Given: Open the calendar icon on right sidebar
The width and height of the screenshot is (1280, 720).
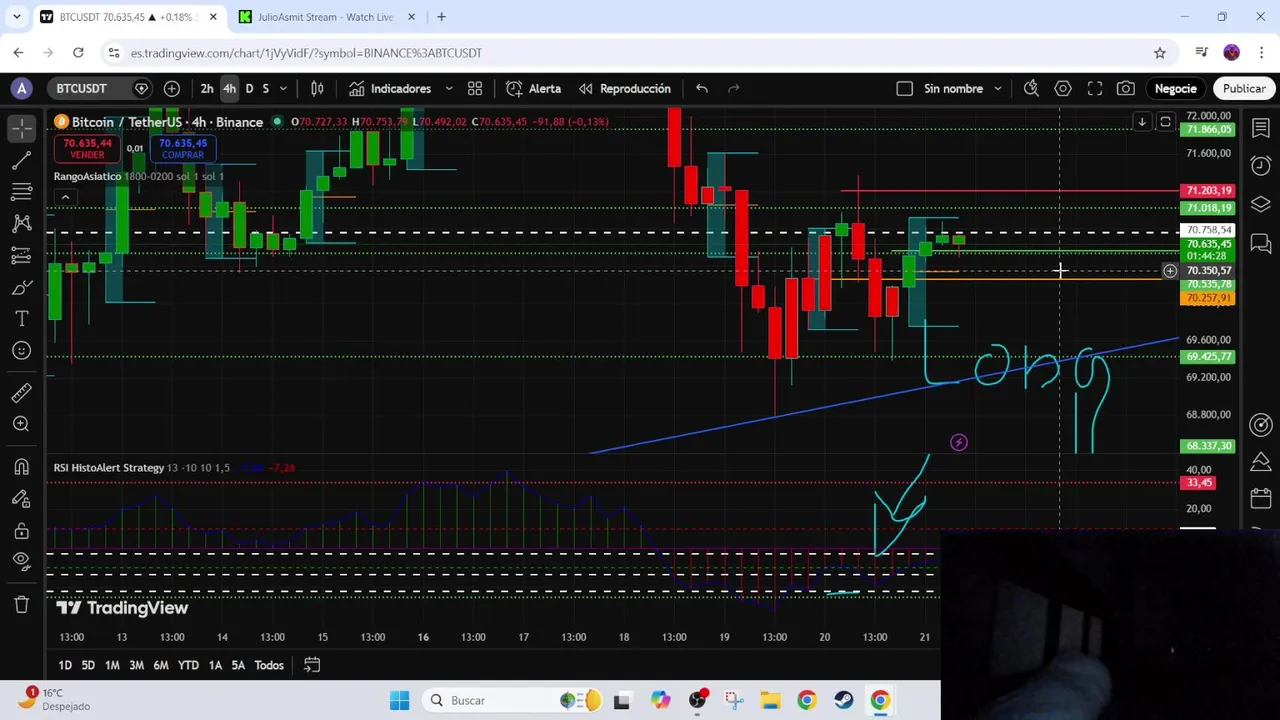Looking at the screenshot, I should pos(1261,497).
